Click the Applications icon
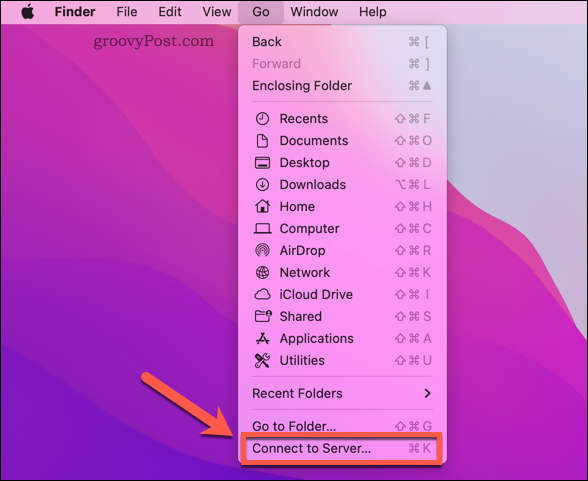Image resolution: width=588 pixels, height=481 pixels. 262,339
